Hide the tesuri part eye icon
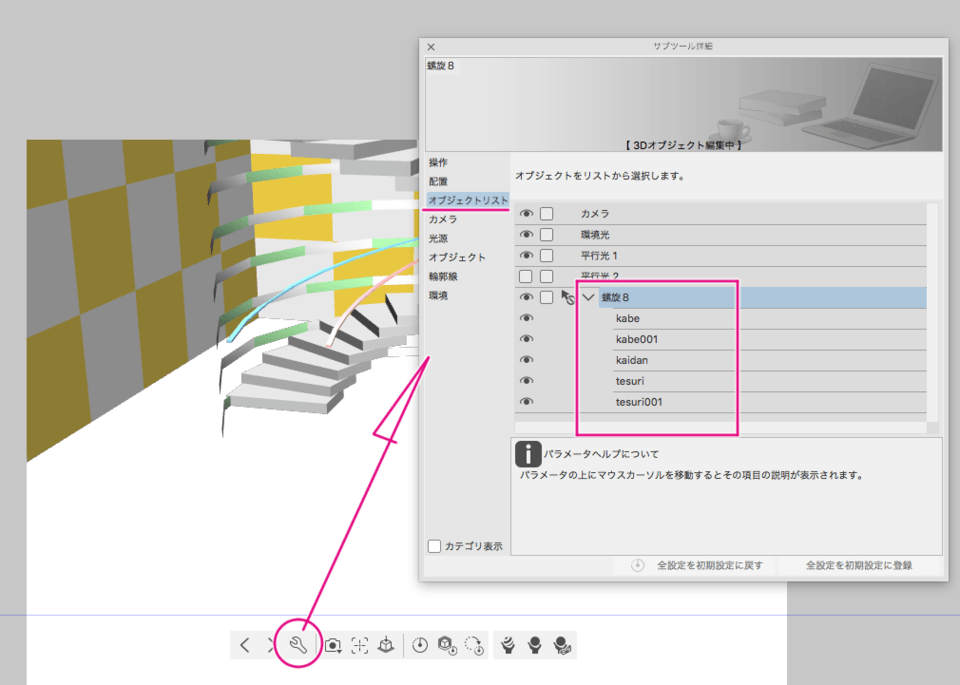This screenshot has width=960, height=685. coord(526,381)
